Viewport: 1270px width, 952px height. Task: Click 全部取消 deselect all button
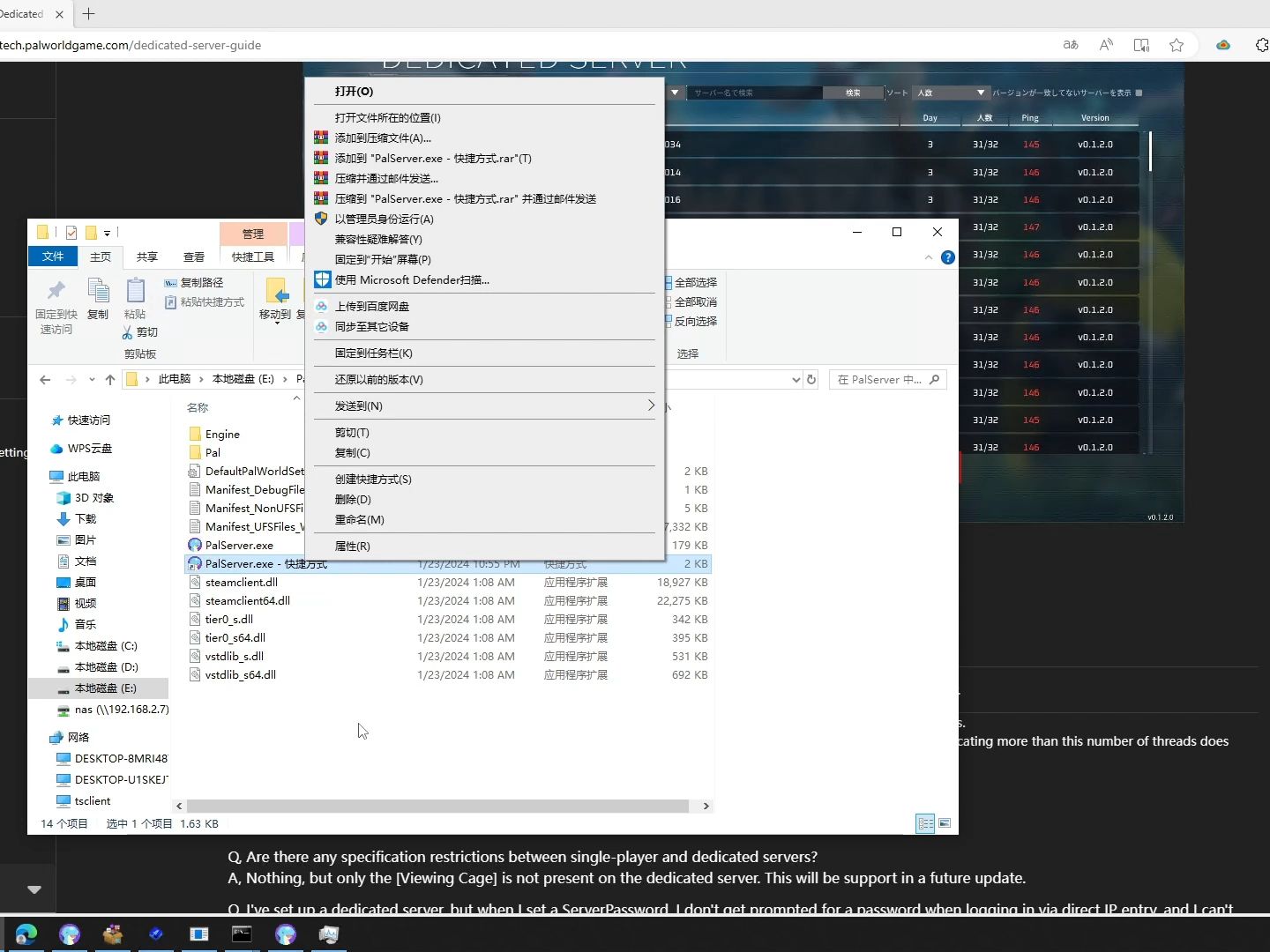click(x=691, y=302)
